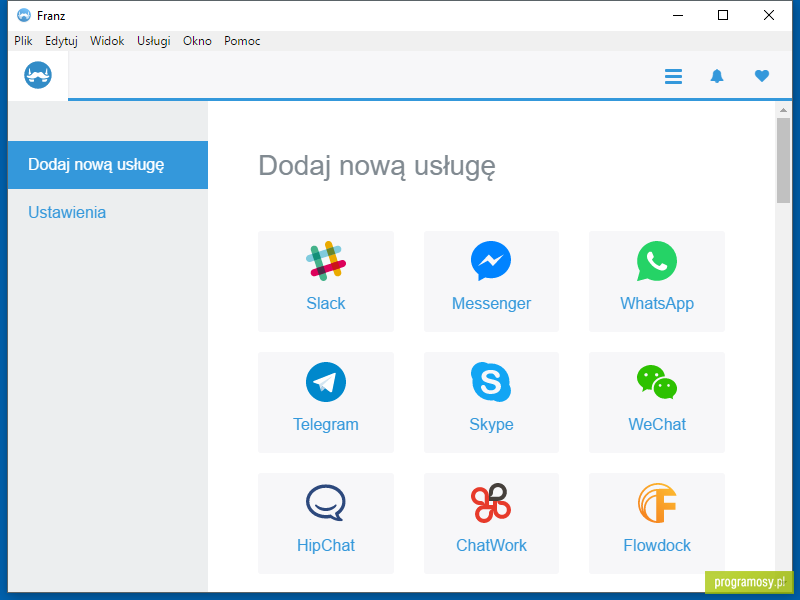Click the Skype text label
This screenshot has height=600, width=800.
(x=491, y=424)
